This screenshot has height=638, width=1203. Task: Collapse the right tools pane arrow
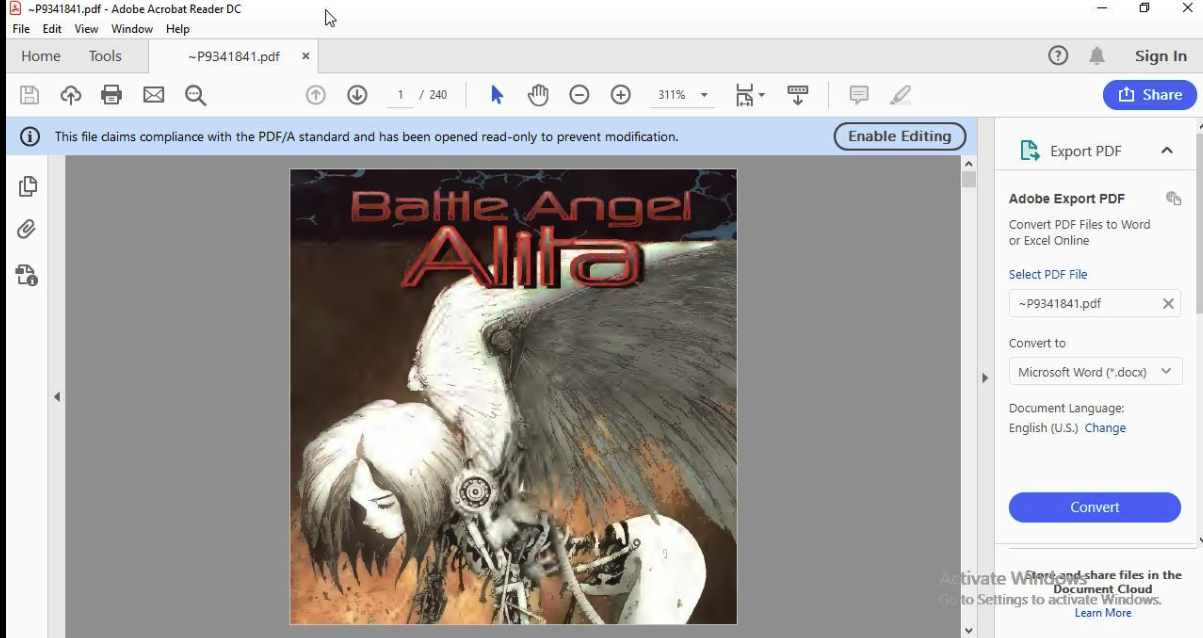(x=985, y=378)
